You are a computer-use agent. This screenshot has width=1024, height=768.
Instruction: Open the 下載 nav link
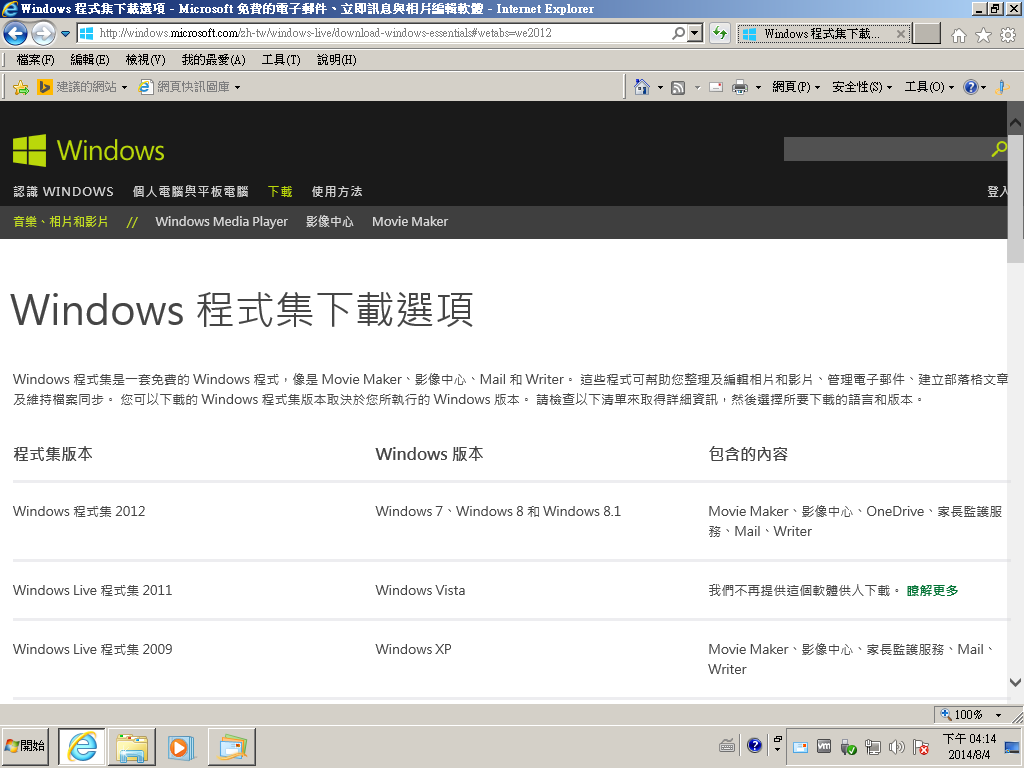click(280, 191)
